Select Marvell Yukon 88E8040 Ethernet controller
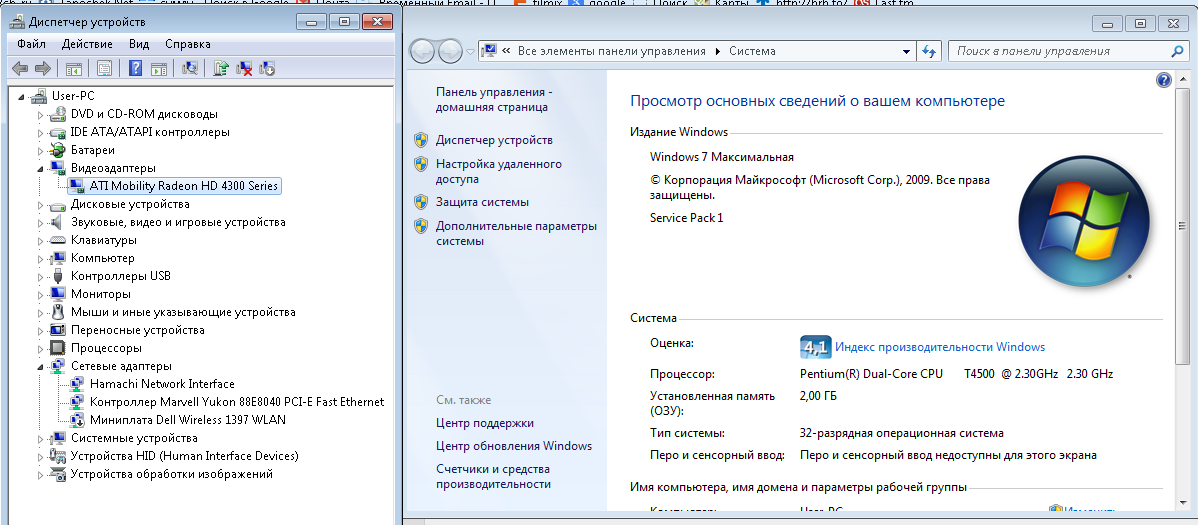 [237, 402]
